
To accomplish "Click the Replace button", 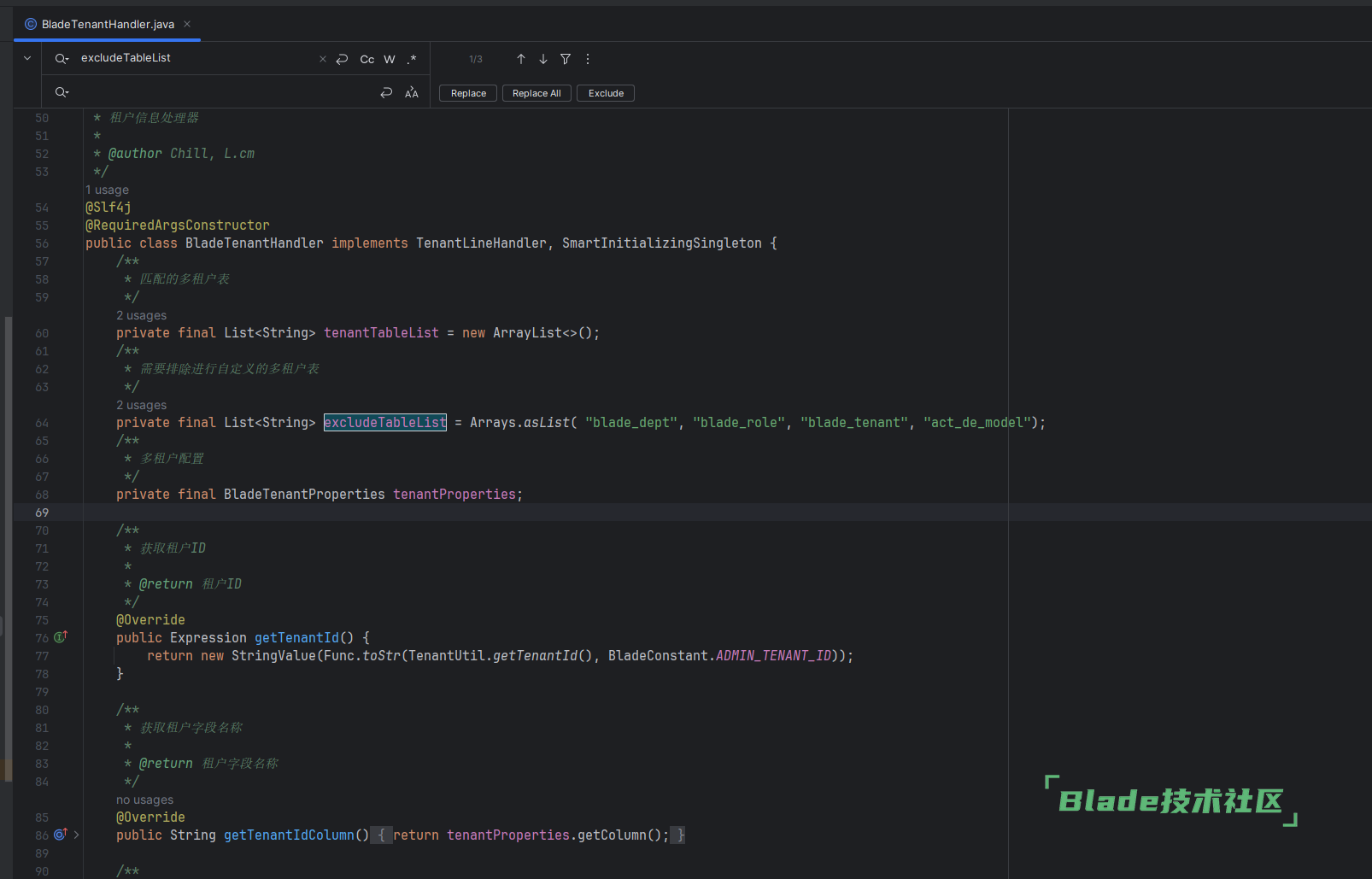I will [468, 93].
